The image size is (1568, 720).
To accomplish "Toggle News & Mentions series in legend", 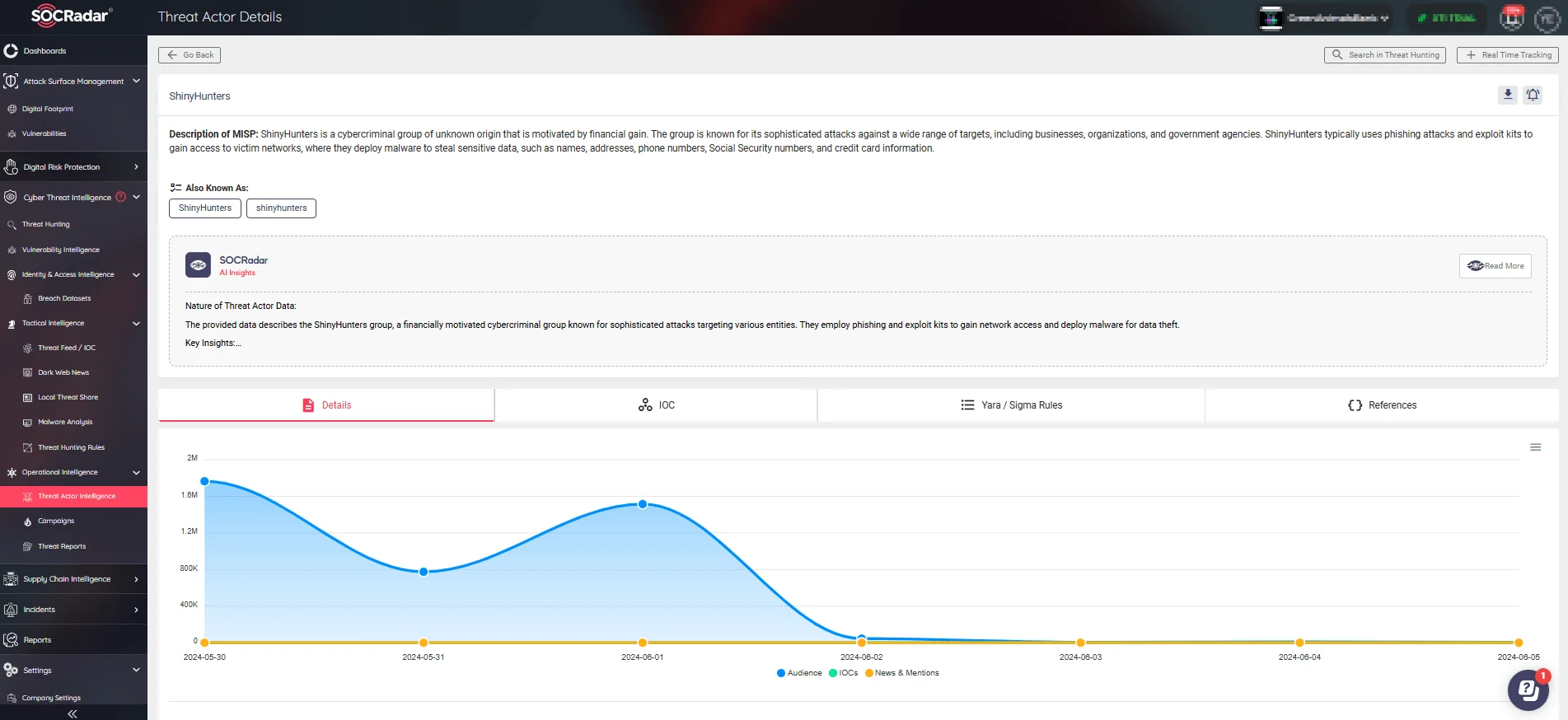I will [x=902, y=673].
